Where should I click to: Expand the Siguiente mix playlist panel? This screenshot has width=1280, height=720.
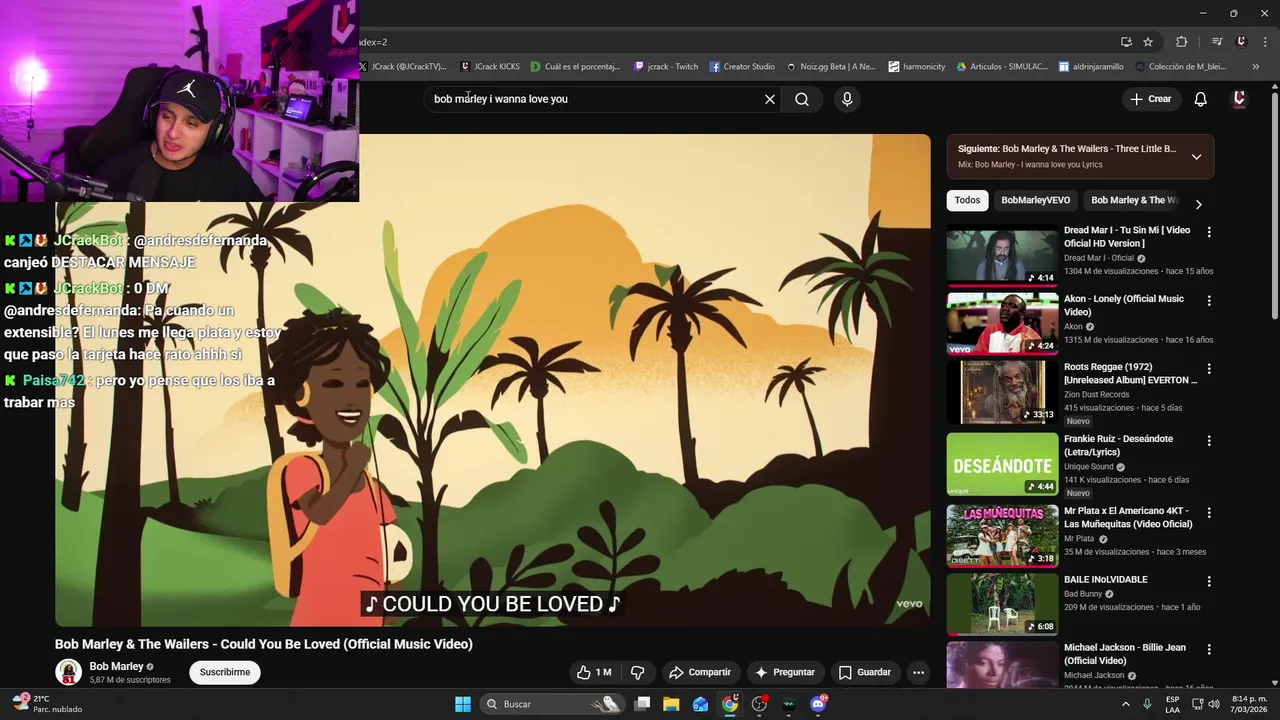point(1196,157)
